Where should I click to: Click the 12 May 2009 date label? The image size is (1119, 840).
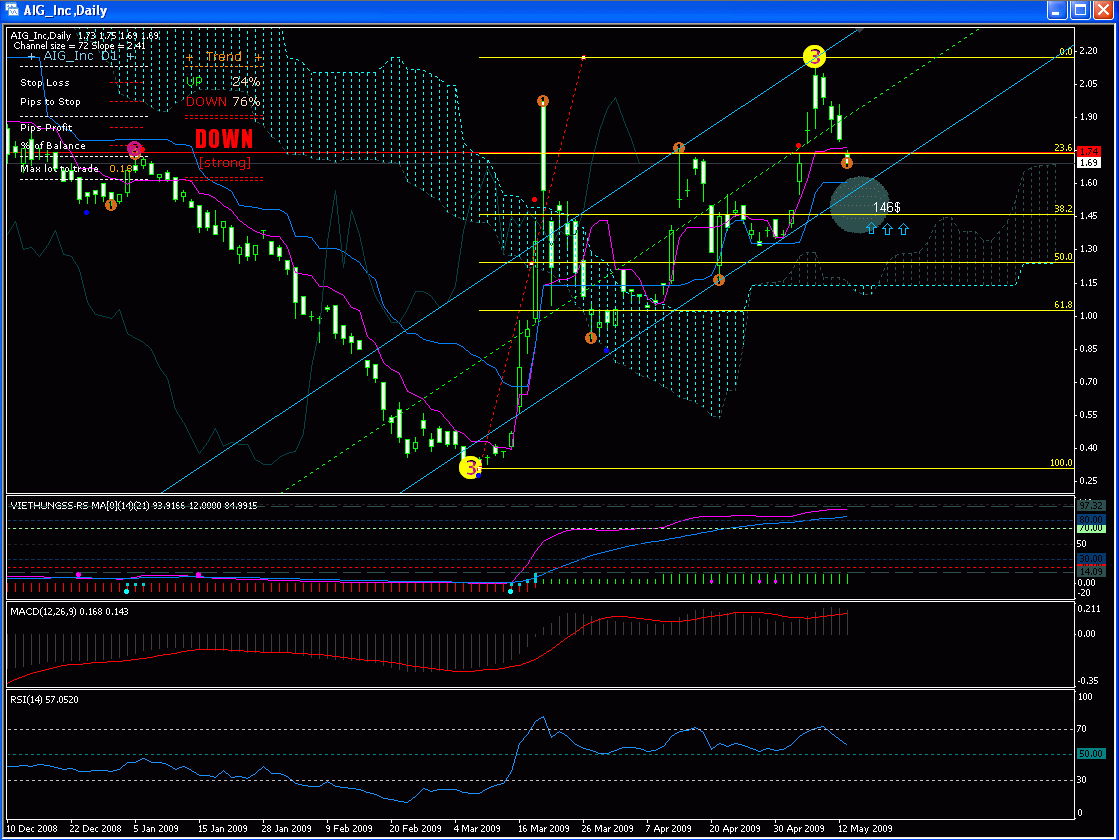(x=865, y=829)
